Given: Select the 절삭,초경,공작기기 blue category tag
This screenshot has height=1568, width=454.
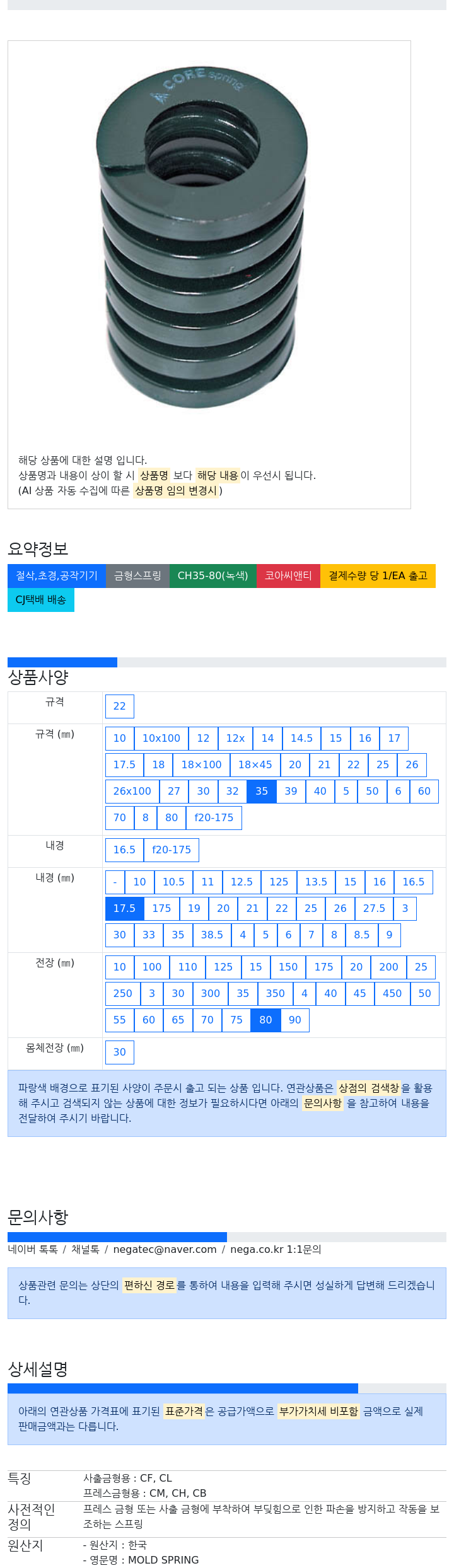Looking at the screenshot, I should (57, 576).
